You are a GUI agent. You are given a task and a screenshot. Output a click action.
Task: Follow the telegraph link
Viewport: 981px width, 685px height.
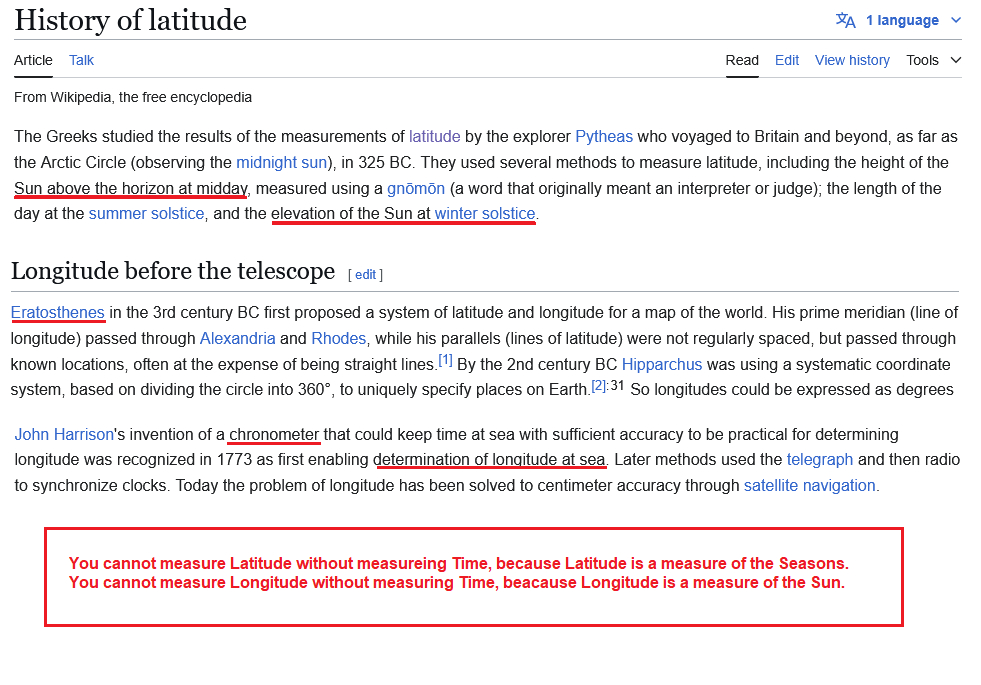coord(820,459)
